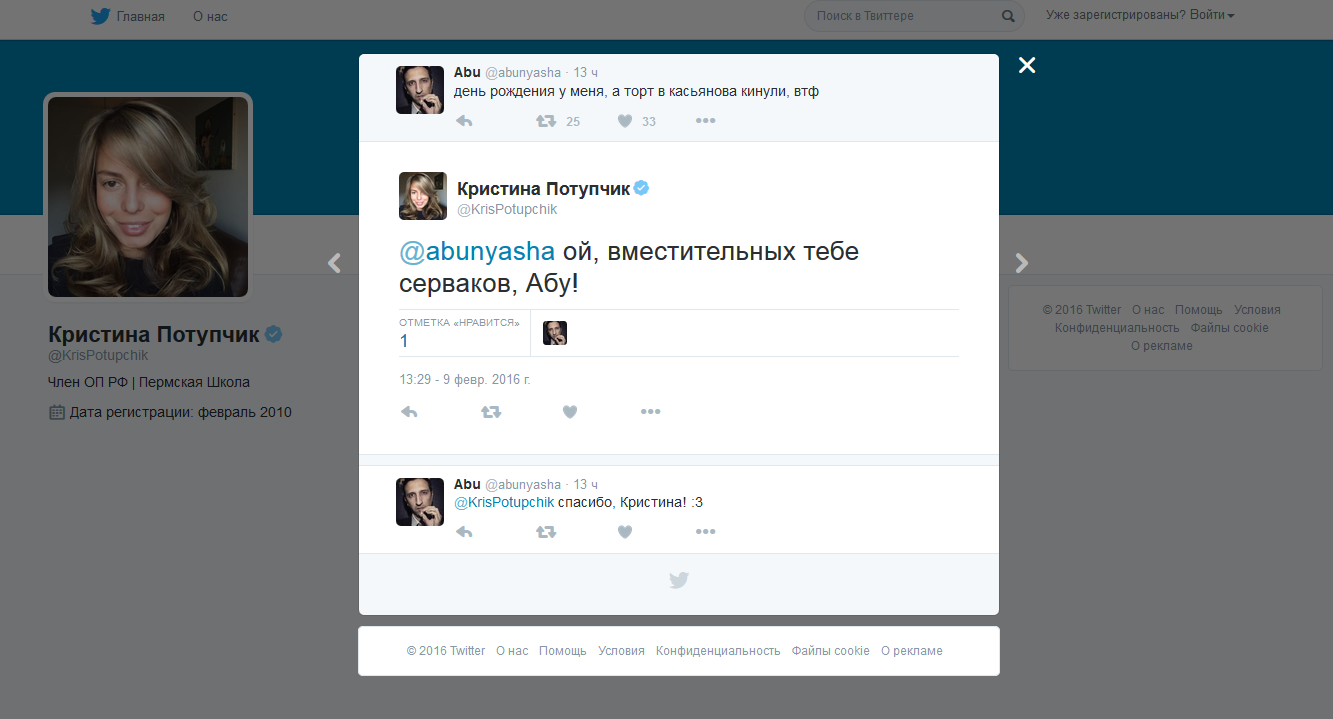Click the Twitter bird logo in header
This screenshot has width=1333, height=719.
point(100,16)
